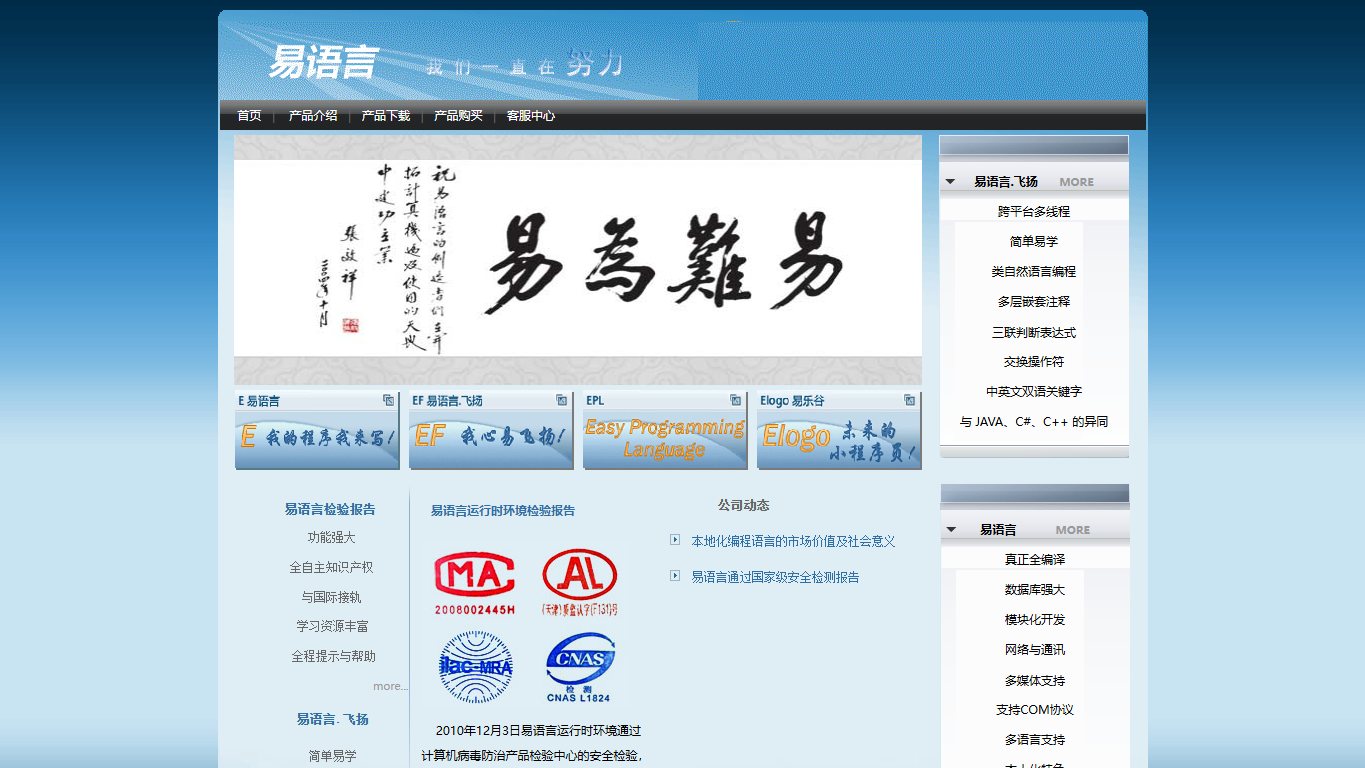
Task: Open 学习资源丰富 link
Action: pyautogui.click(x=332, y=626)
